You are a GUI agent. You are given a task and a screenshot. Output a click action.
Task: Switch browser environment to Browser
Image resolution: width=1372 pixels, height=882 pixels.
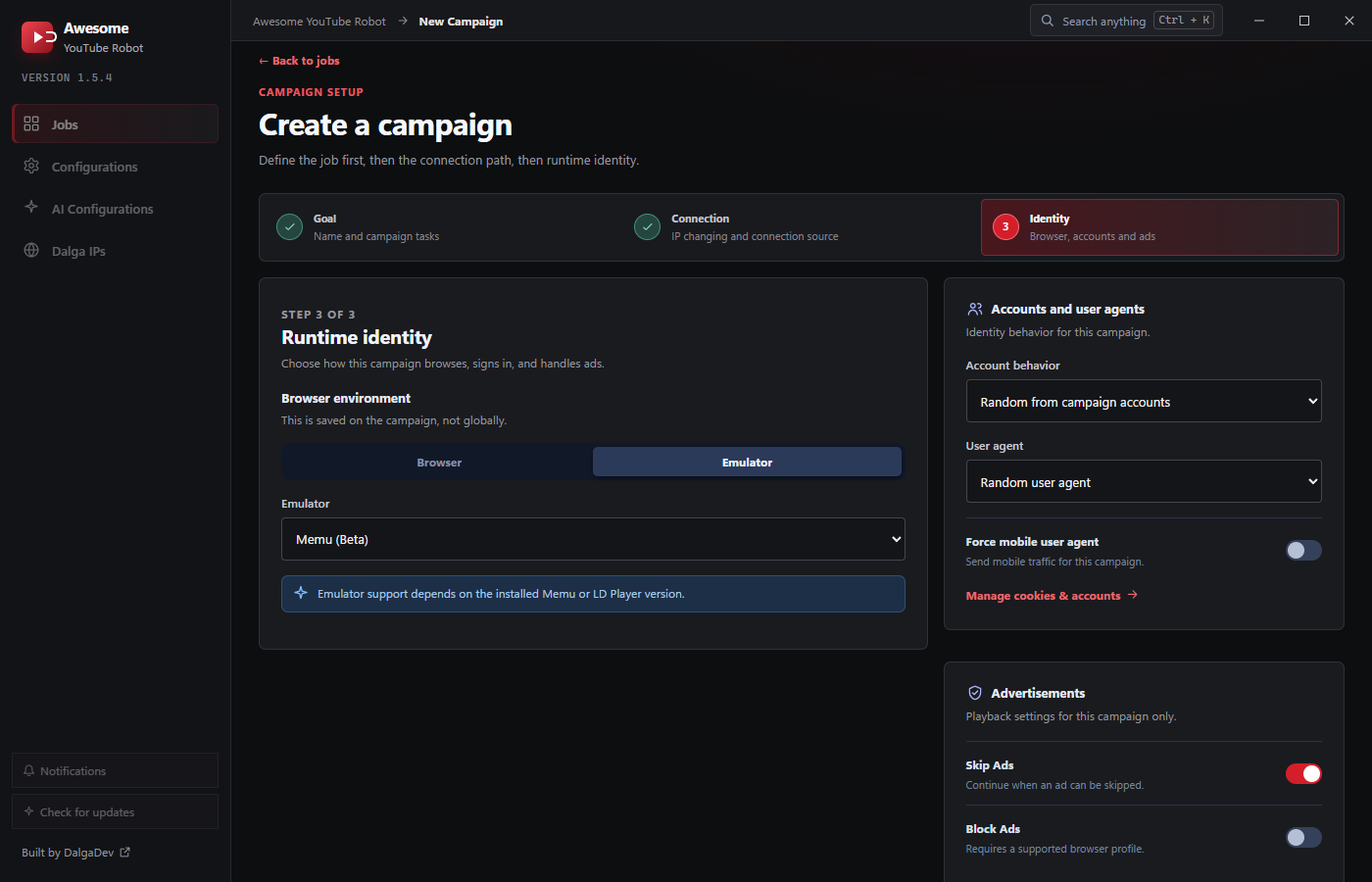[x=439, y=463]
